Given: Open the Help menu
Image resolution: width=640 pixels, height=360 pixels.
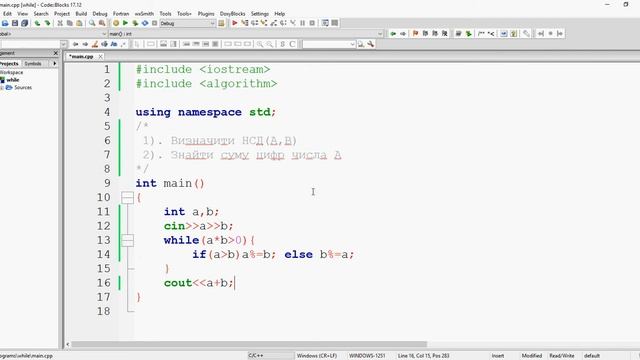Looking at the screenshot, I should coord(280,13).
